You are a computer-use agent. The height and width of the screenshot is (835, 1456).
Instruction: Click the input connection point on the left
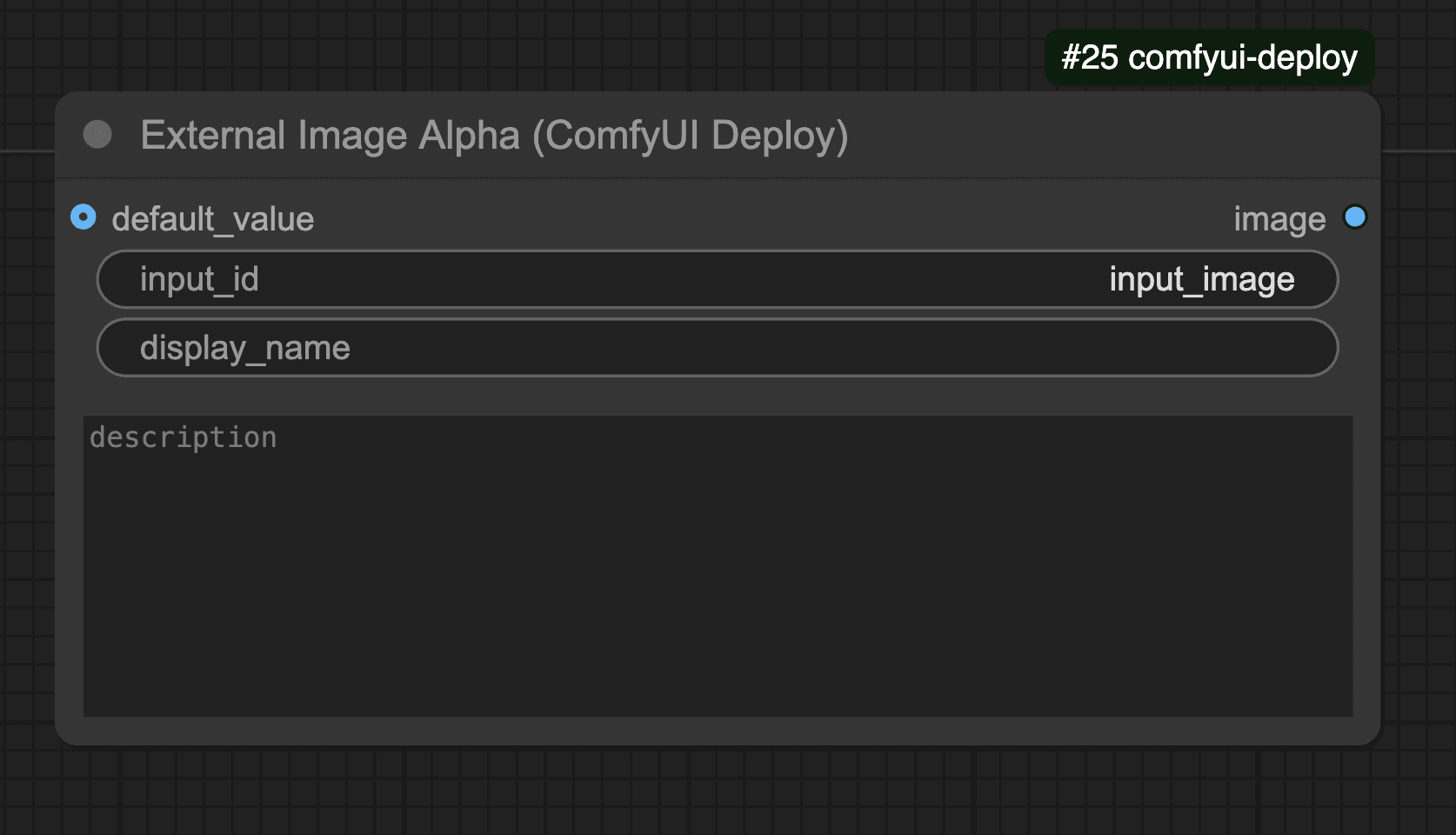[83, 217]
